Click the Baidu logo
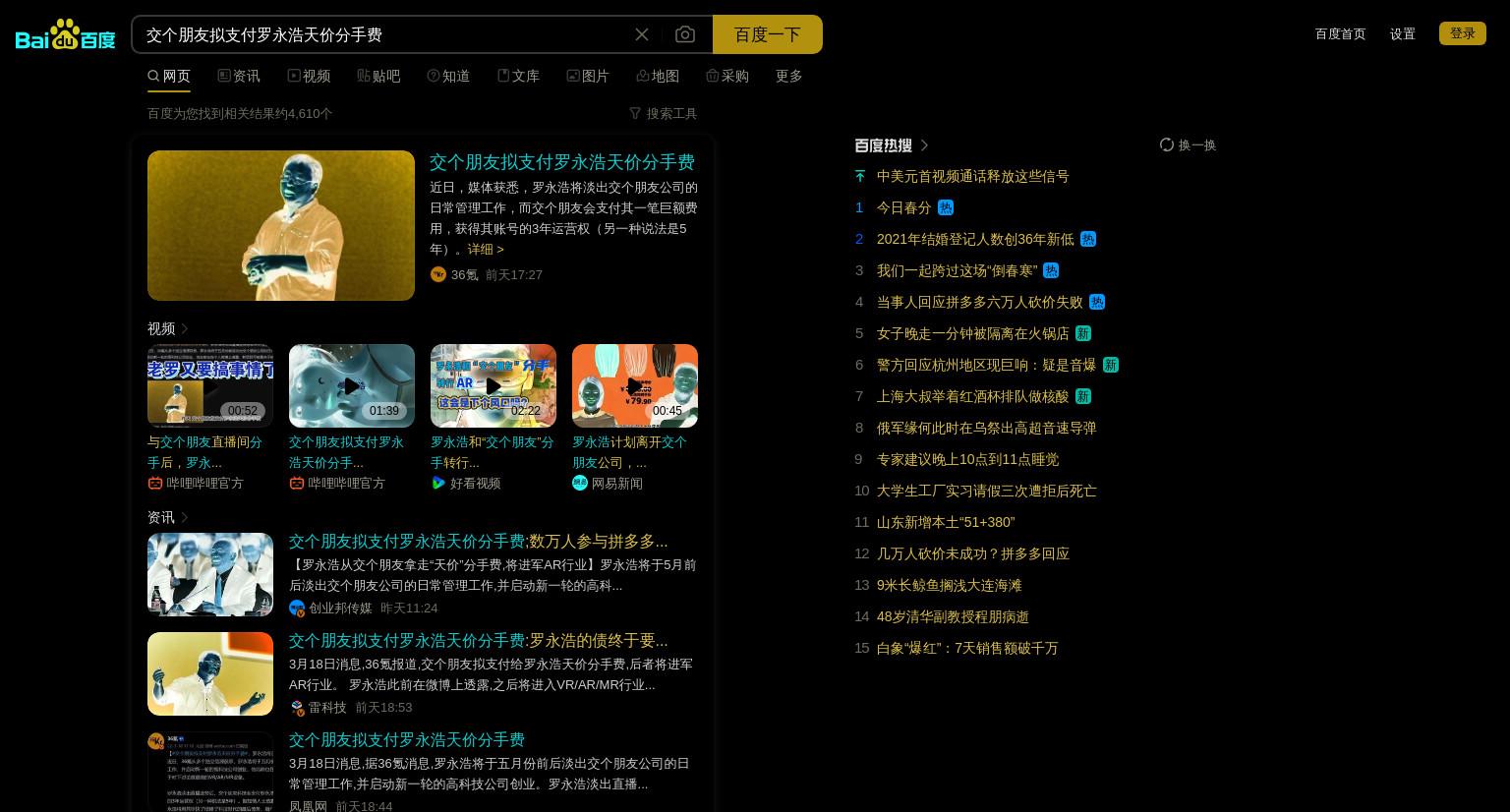This screenshot has height=812, width=1510. [x=65, y=34]
